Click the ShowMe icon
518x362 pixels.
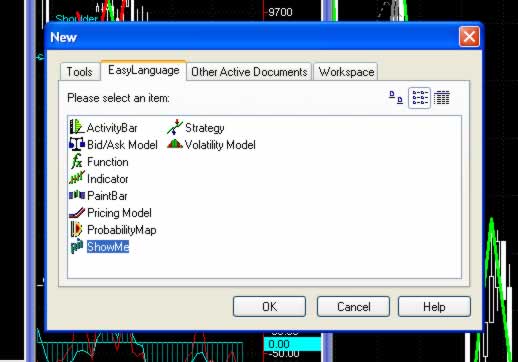point(77,247)
